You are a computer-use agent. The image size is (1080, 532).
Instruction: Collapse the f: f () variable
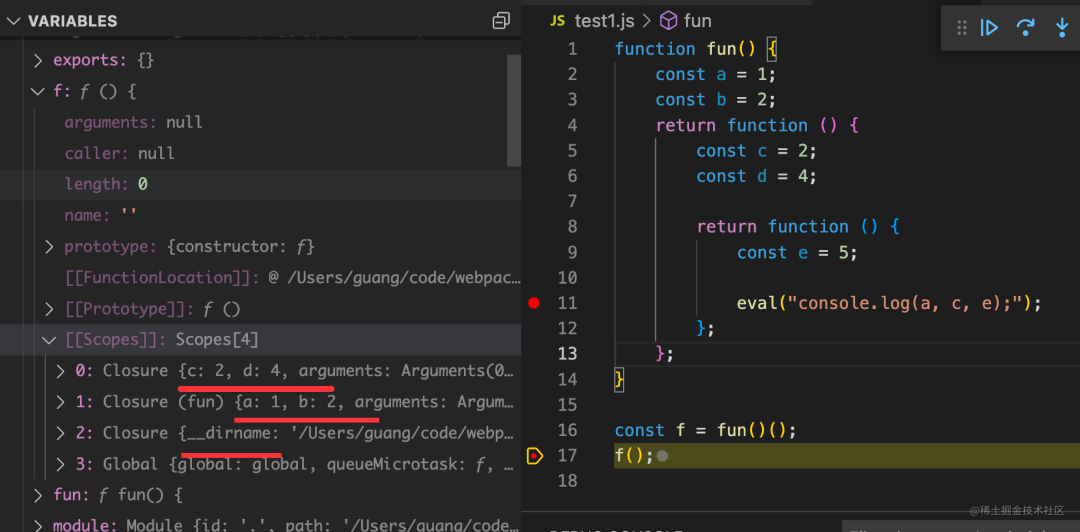coord(38,91)
